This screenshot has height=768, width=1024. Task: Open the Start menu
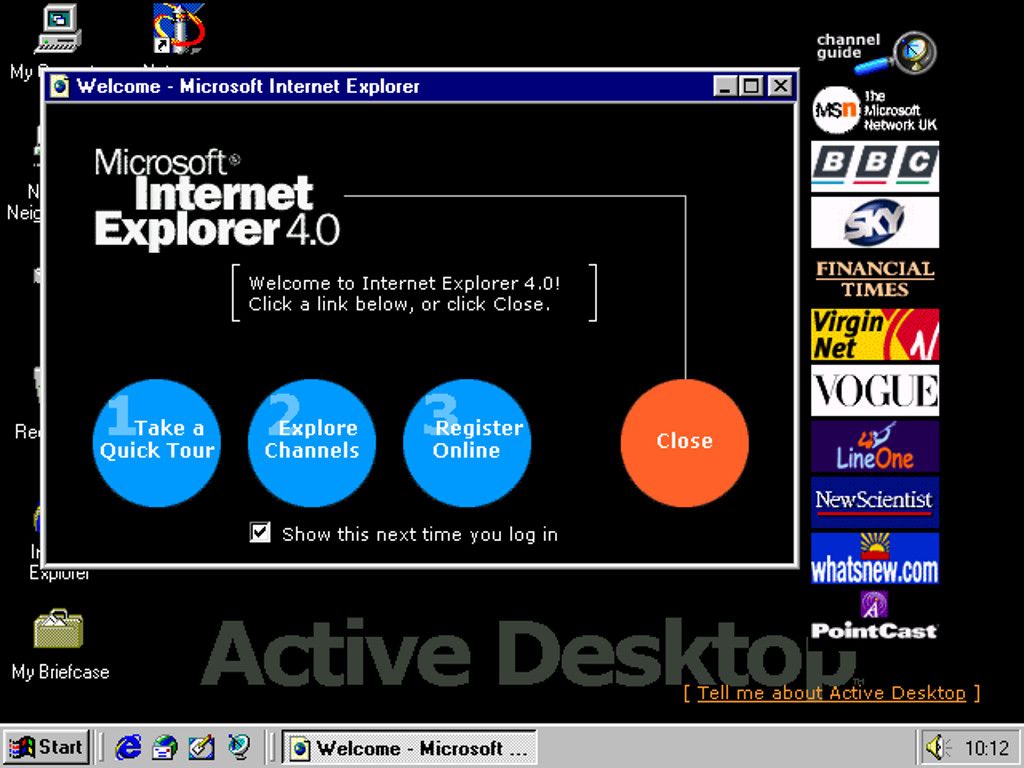pyautogui.click(x=46, y=747)
